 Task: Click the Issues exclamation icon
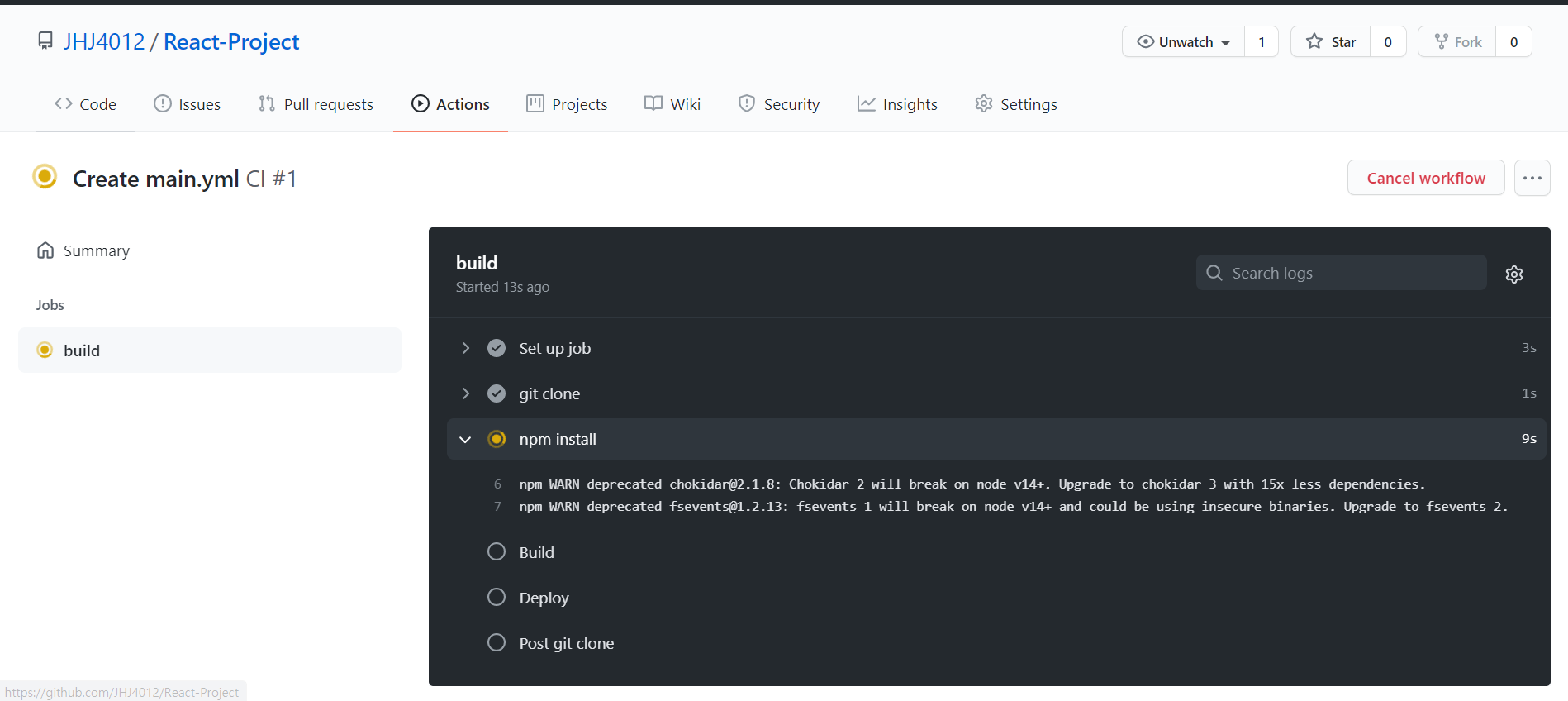coord(161,103)
